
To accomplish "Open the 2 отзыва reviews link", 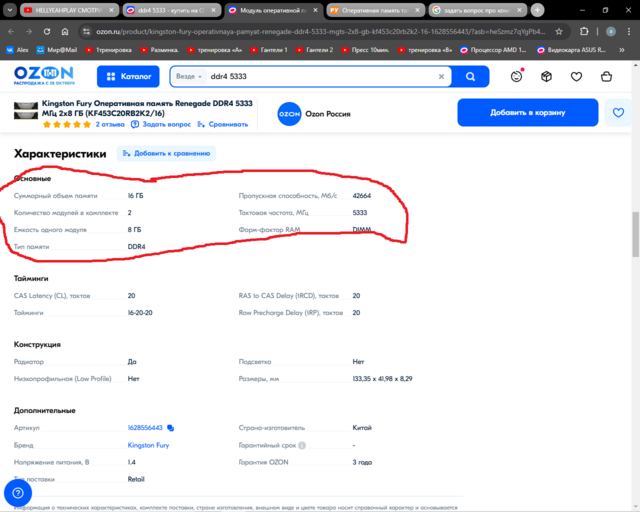I will [110, 124].
